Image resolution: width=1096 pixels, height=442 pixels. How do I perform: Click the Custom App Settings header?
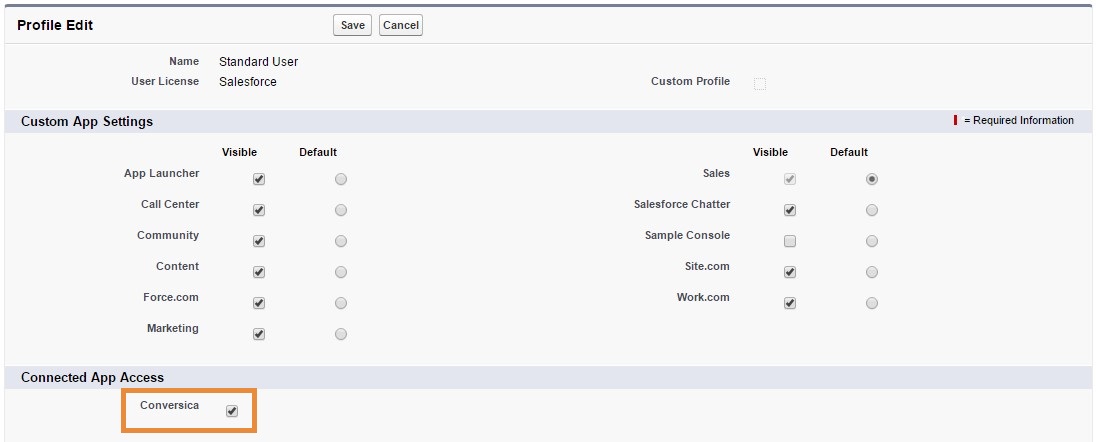[87, 122]
